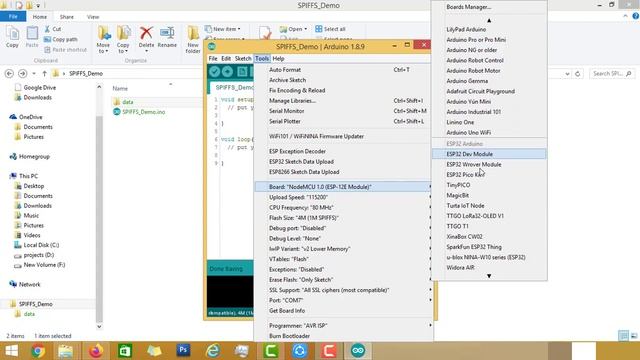Click the Explorer help question mark icon
640x360 pixels.
[636, 16]
